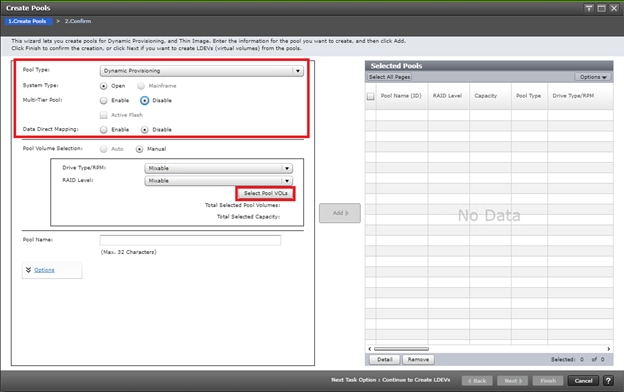Click the pin window icon in title bar

pyautogui.click(x=589, y=8)
